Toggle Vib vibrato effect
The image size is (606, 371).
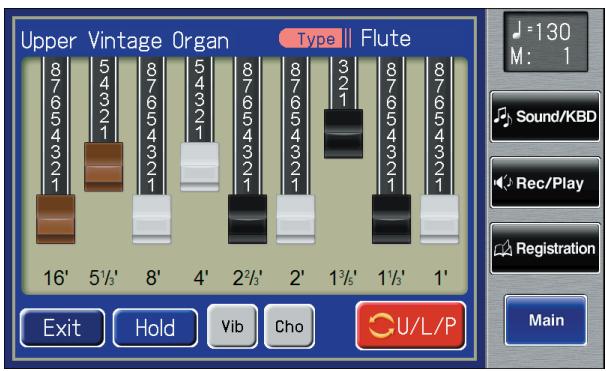pyautogui.click(x=232, y=327)
